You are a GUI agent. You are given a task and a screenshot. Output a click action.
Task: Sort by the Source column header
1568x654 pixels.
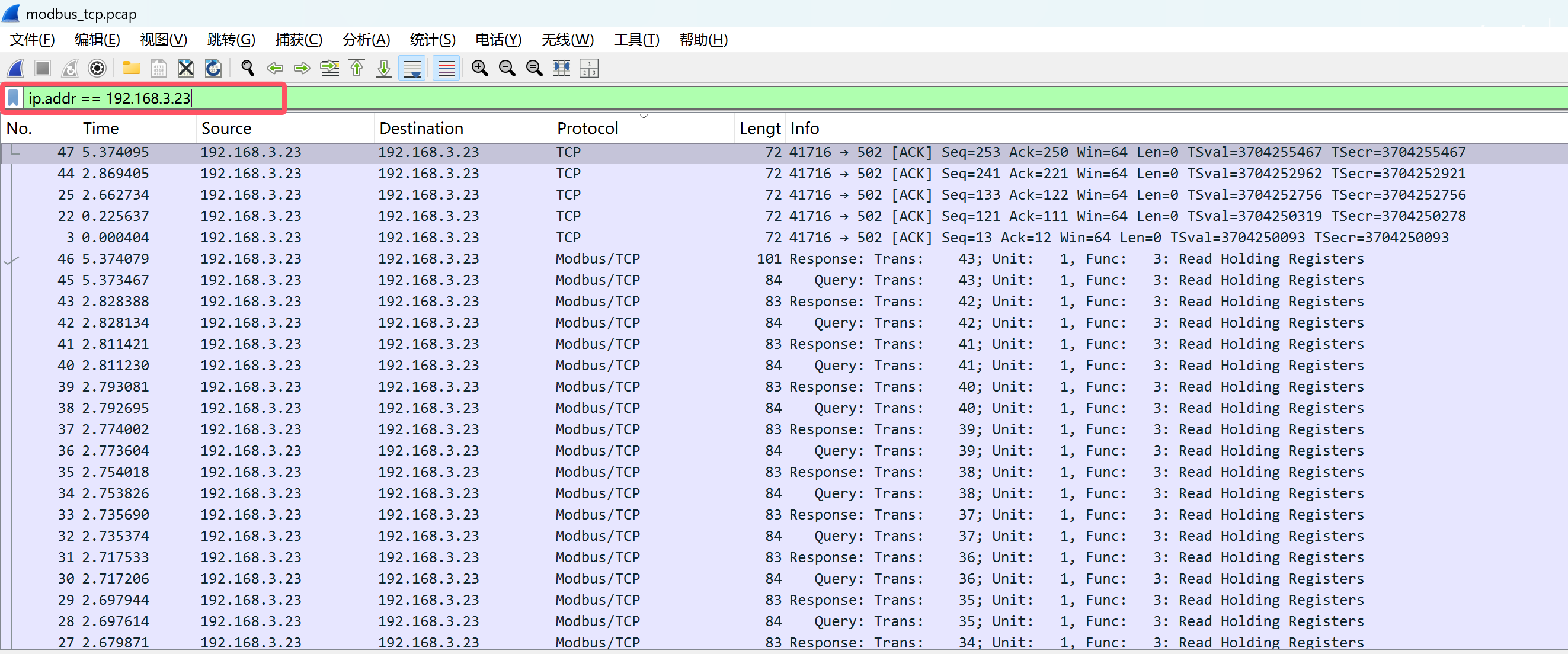[285, 129]
